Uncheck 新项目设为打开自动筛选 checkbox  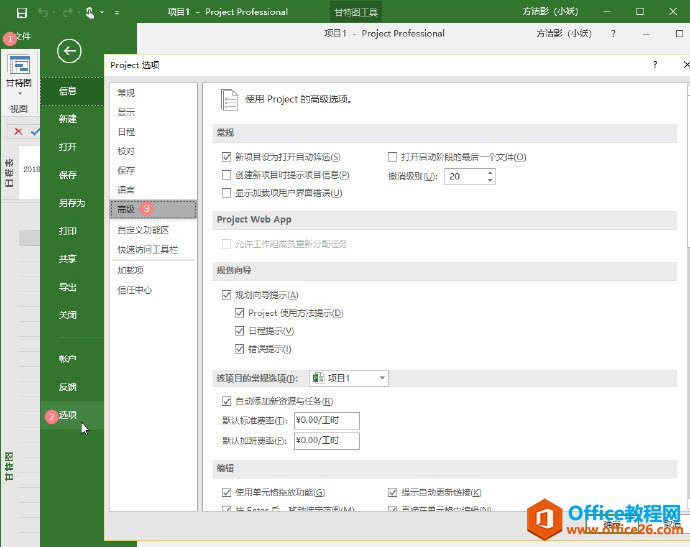click(226, 157)
